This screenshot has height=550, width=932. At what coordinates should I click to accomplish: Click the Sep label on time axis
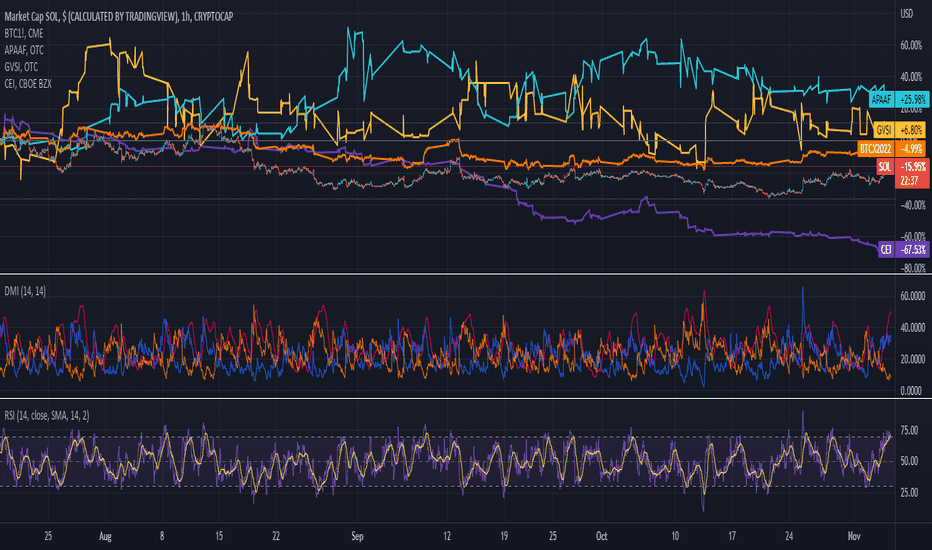click(x=357, y=536)
